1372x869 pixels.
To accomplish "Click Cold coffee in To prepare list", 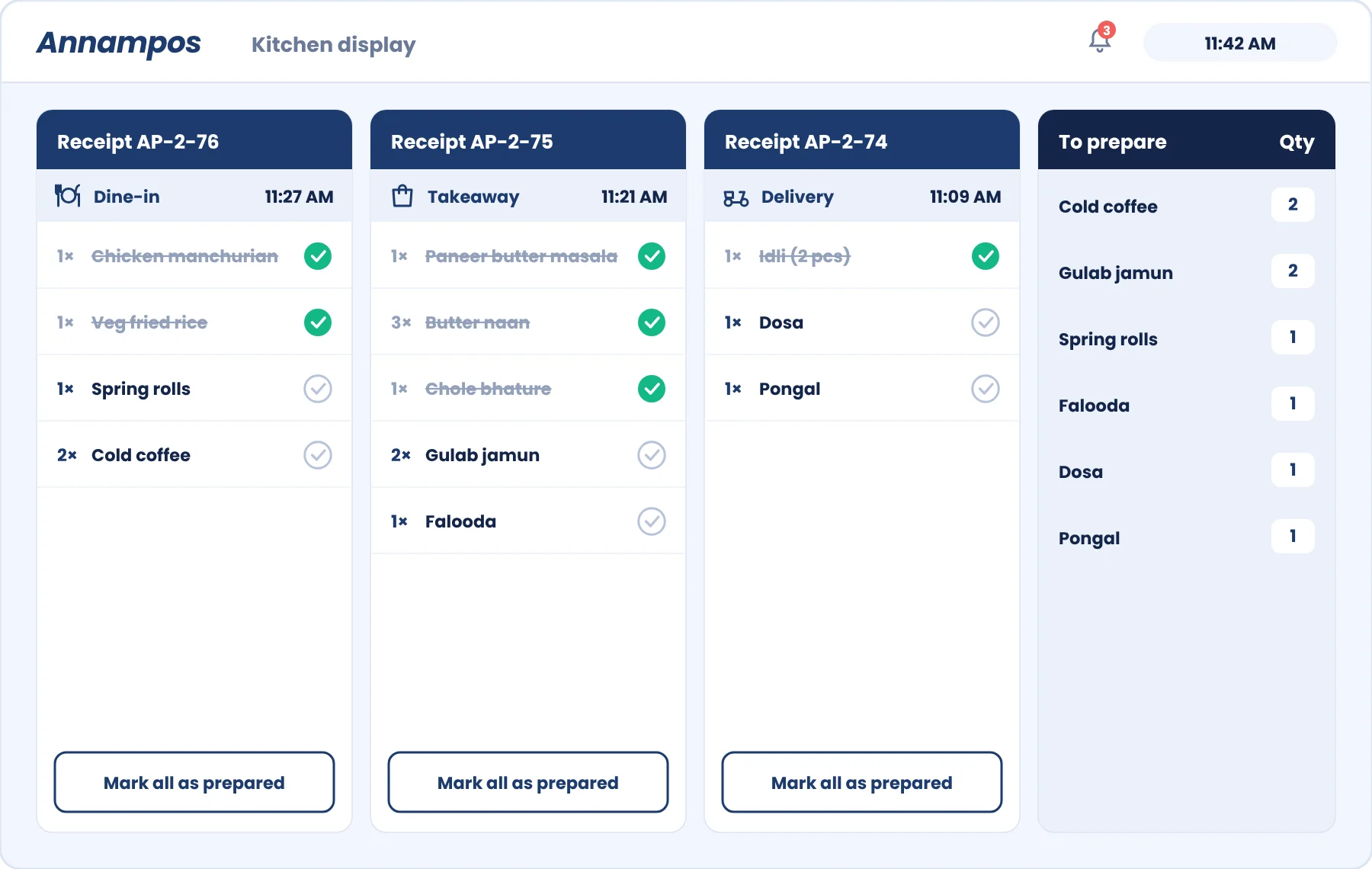I will [1108, 207].
